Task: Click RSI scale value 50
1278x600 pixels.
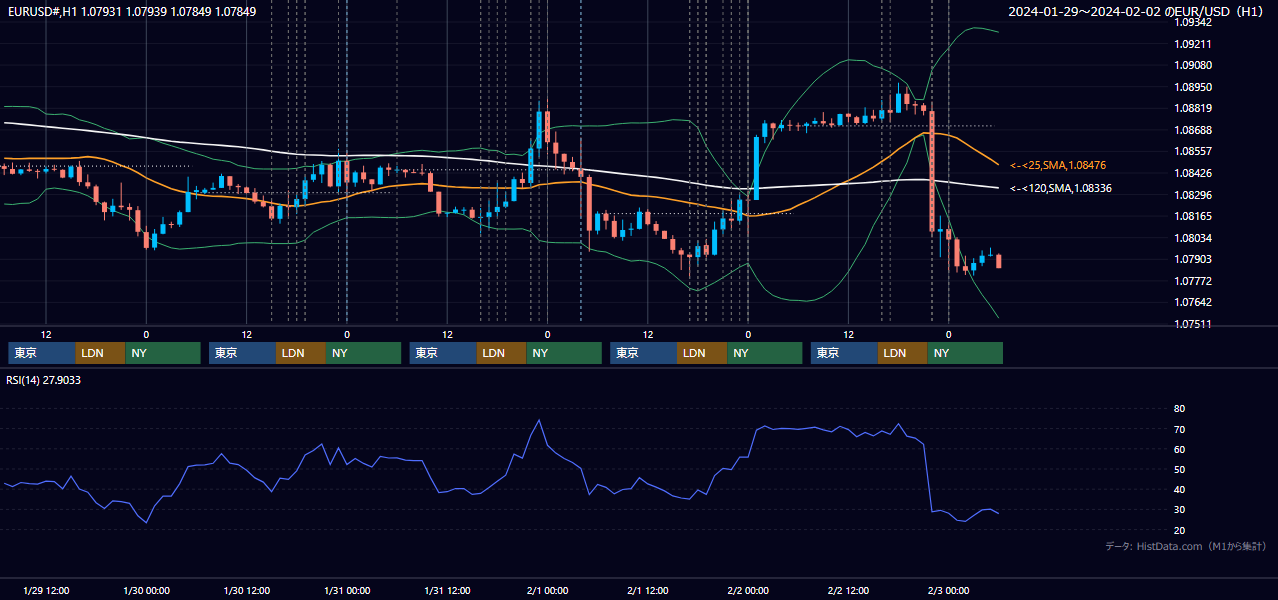Action: tap(1179, 469)
